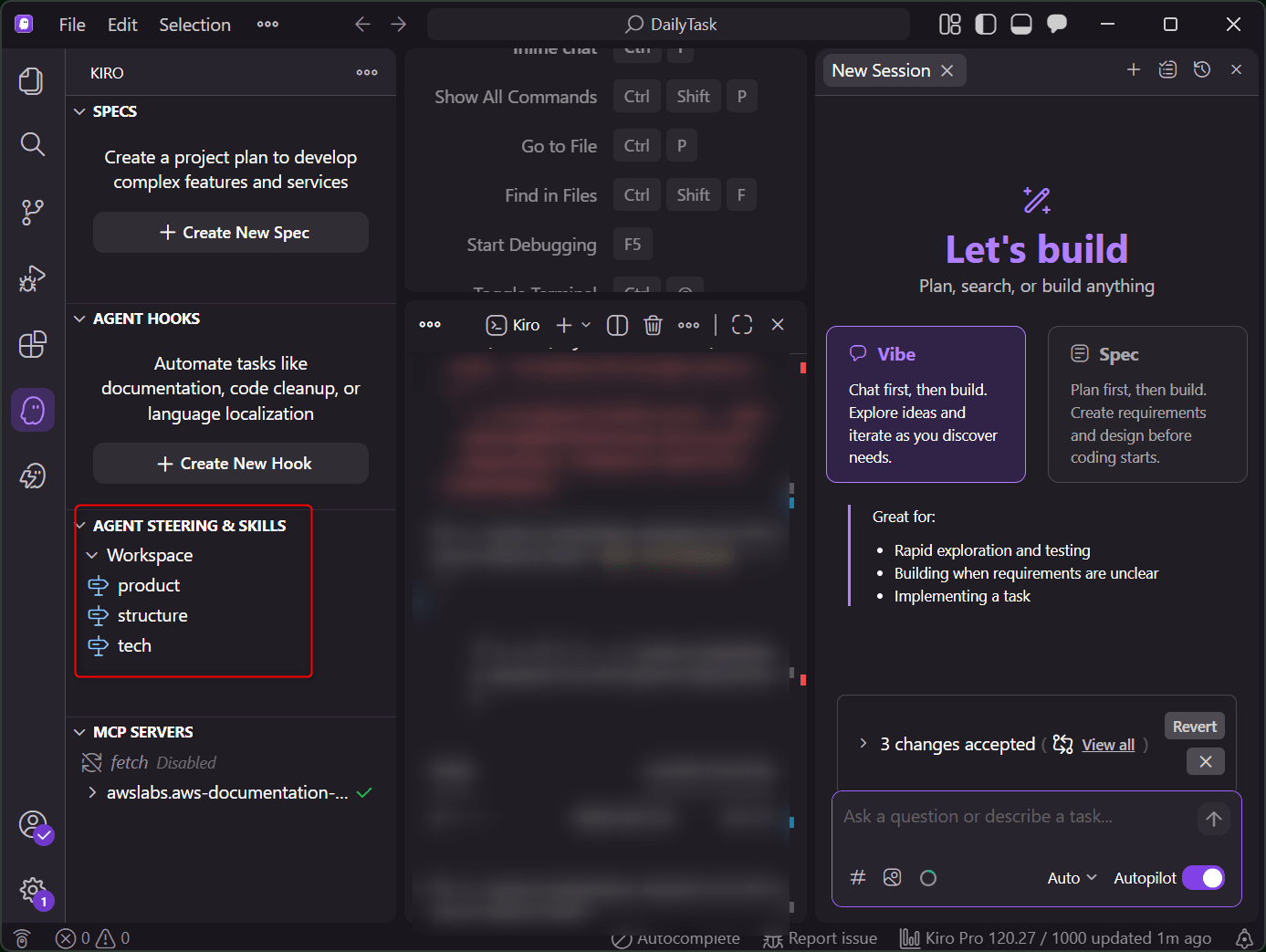The width and height of the screenshot is (1266, 952).
Task: Toggle the bottom panel visibility
Action: click(1021, 25)
